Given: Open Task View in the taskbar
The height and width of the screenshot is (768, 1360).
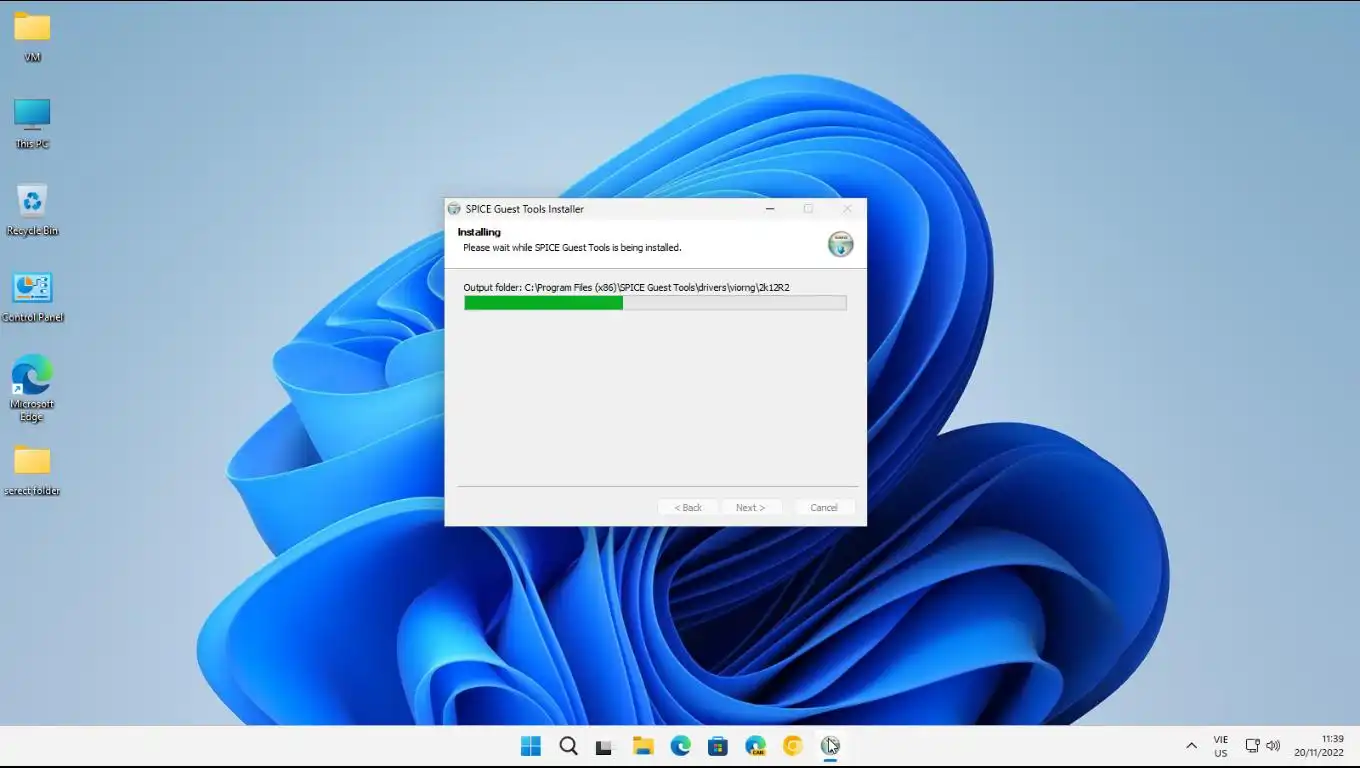Looking at the screenshot, I should click(604, 746).
